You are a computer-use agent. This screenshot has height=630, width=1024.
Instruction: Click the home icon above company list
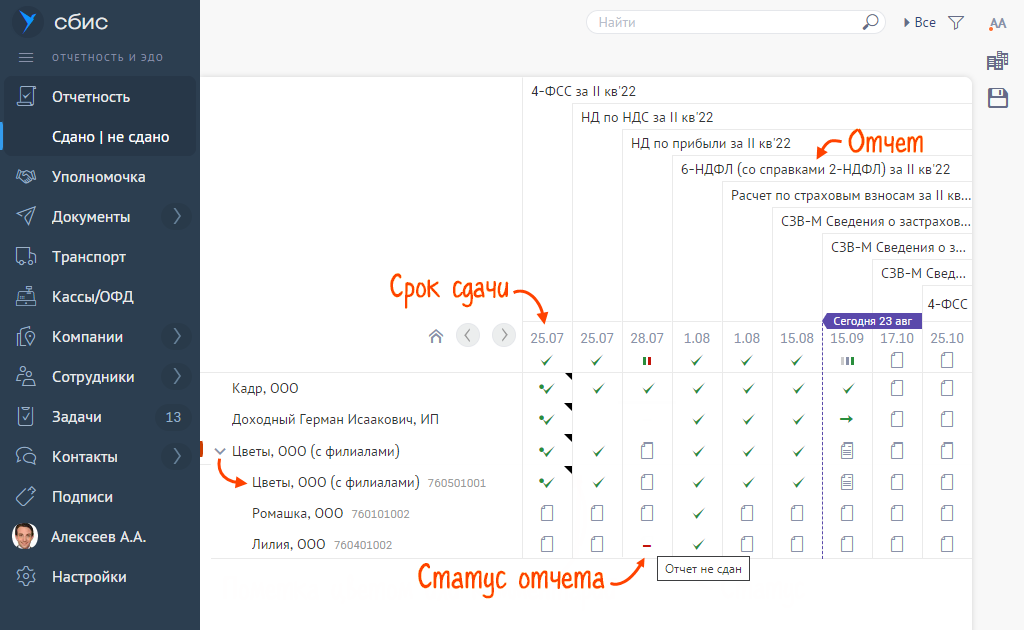click(x=435, y=336)
